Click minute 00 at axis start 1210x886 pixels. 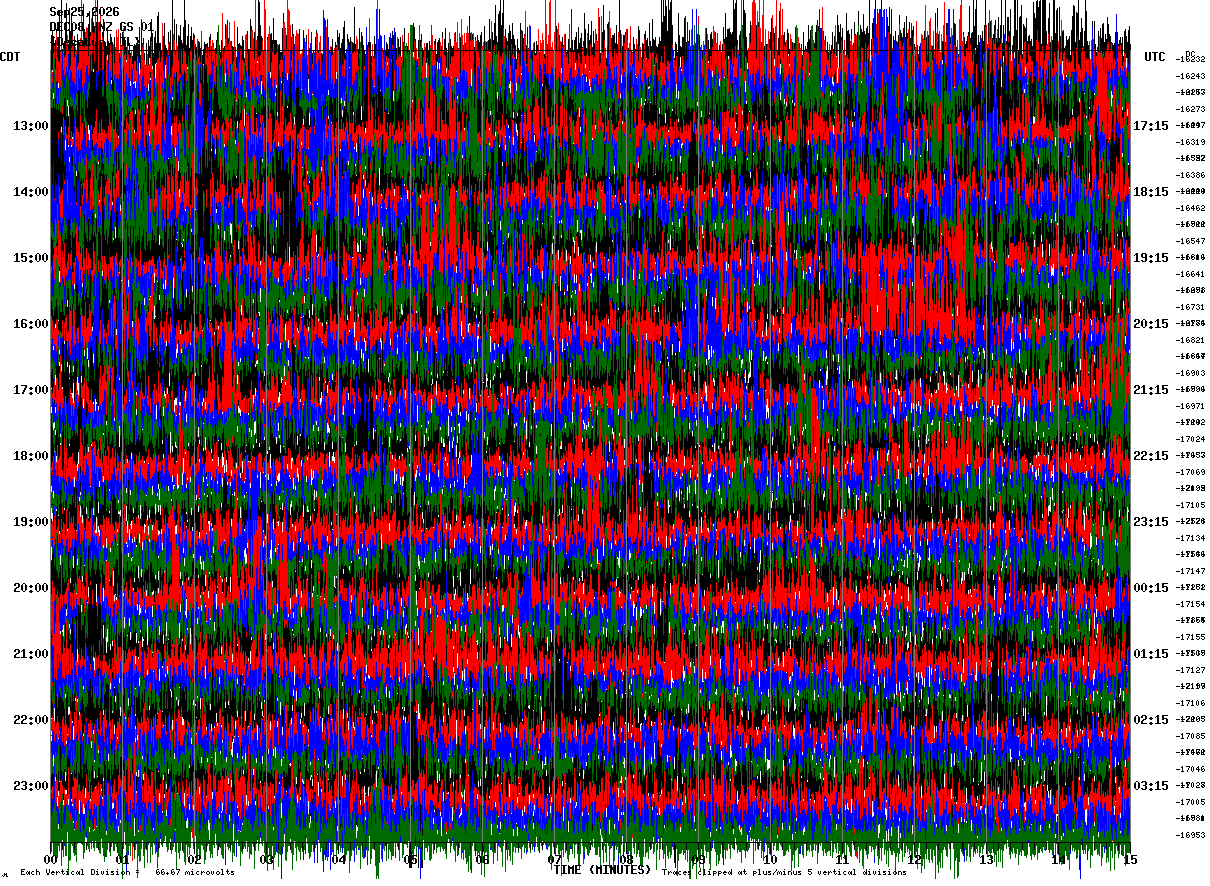(x=51, y=860)
